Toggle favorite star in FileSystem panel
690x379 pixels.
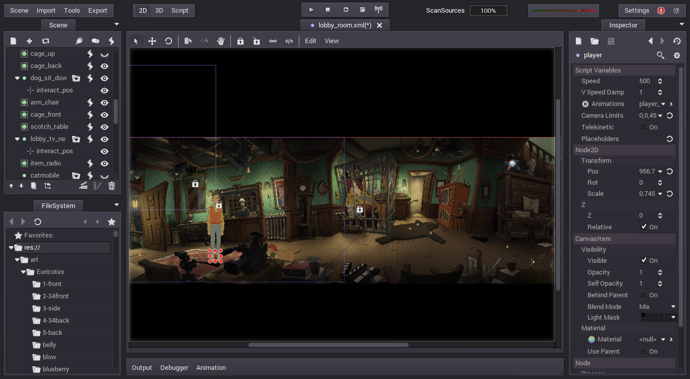tap(111, 222)
